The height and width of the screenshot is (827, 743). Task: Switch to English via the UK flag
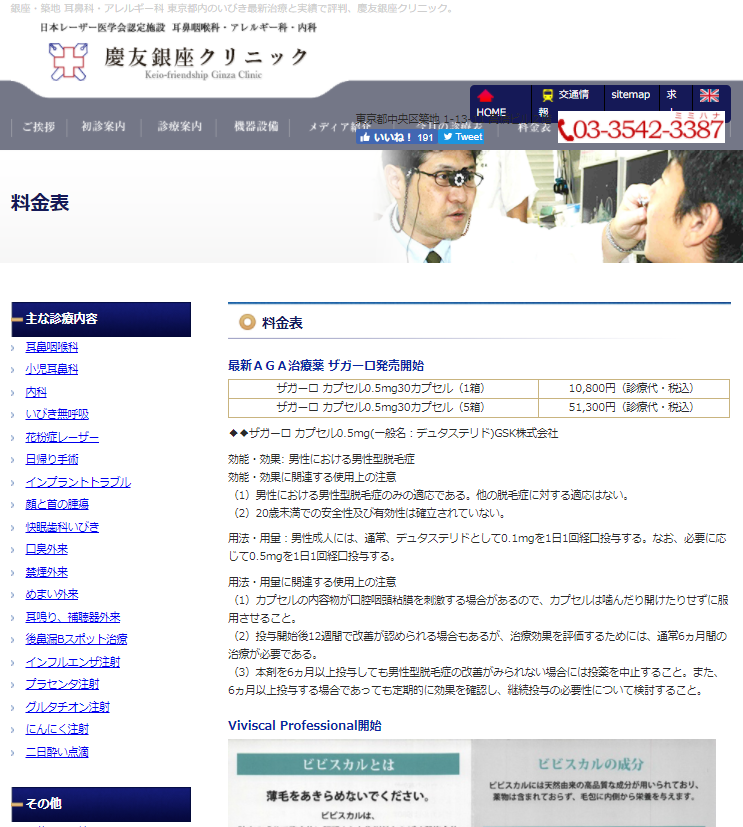click(709, 95)
